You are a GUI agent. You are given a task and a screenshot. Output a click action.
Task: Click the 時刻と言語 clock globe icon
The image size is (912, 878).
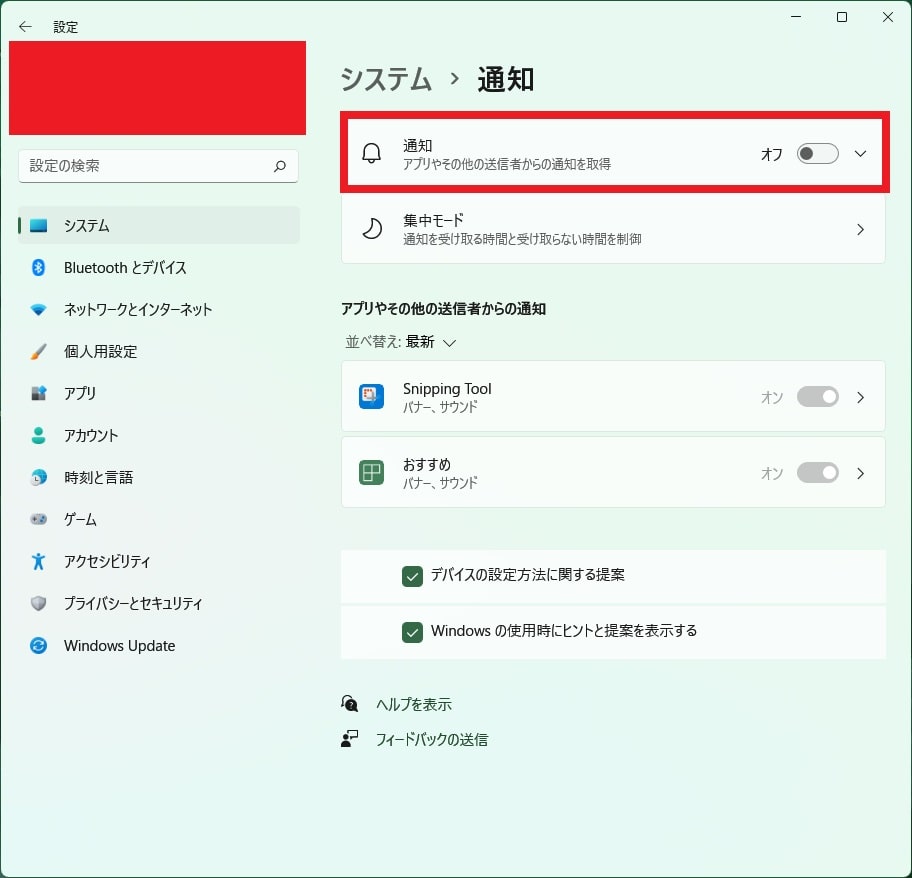pos(38,477)
